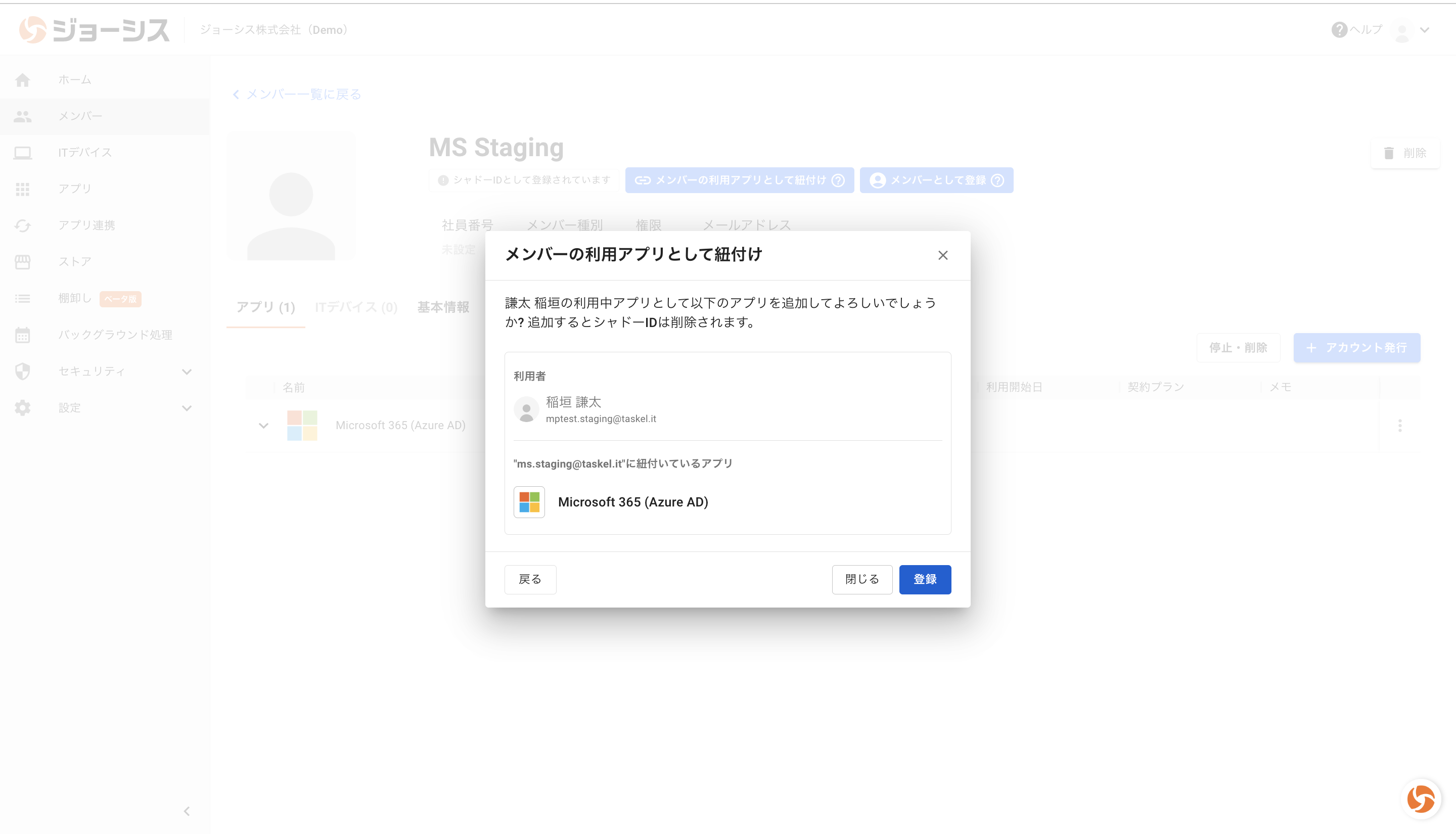Viewport: 1456px width, 834px height.
Task: Click the 利用開始日 column header
Action: 1014,387
